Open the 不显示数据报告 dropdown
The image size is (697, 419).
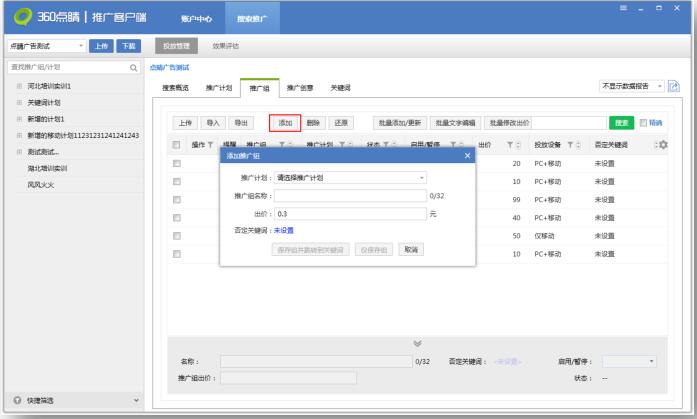(x=631, y=88)
